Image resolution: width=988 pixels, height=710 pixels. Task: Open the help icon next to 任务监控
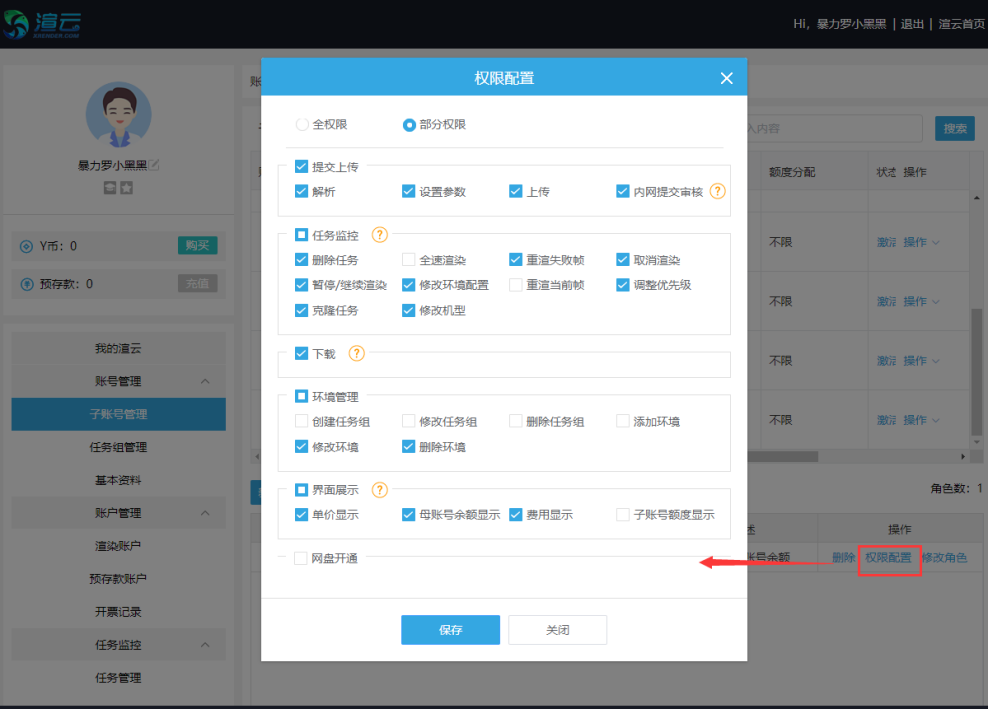[378, 235]
